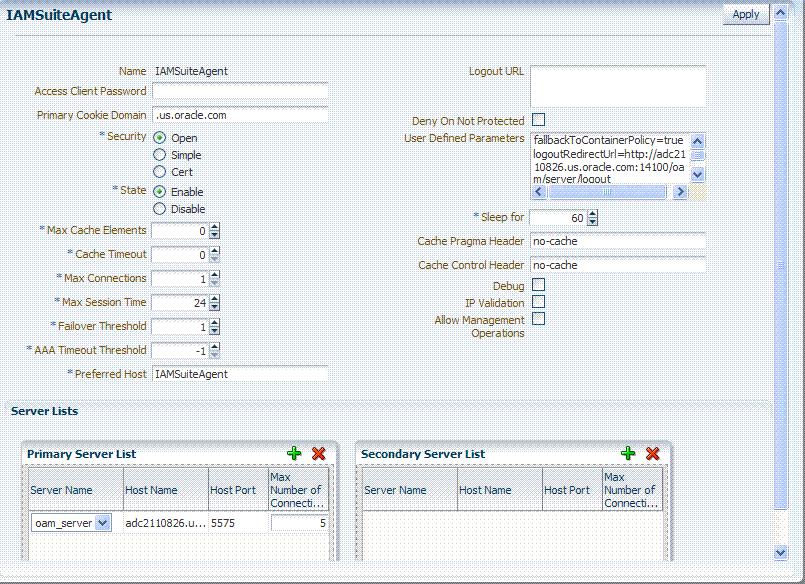
Task: Increase Failover Threshold value
Action: point(215,323)
